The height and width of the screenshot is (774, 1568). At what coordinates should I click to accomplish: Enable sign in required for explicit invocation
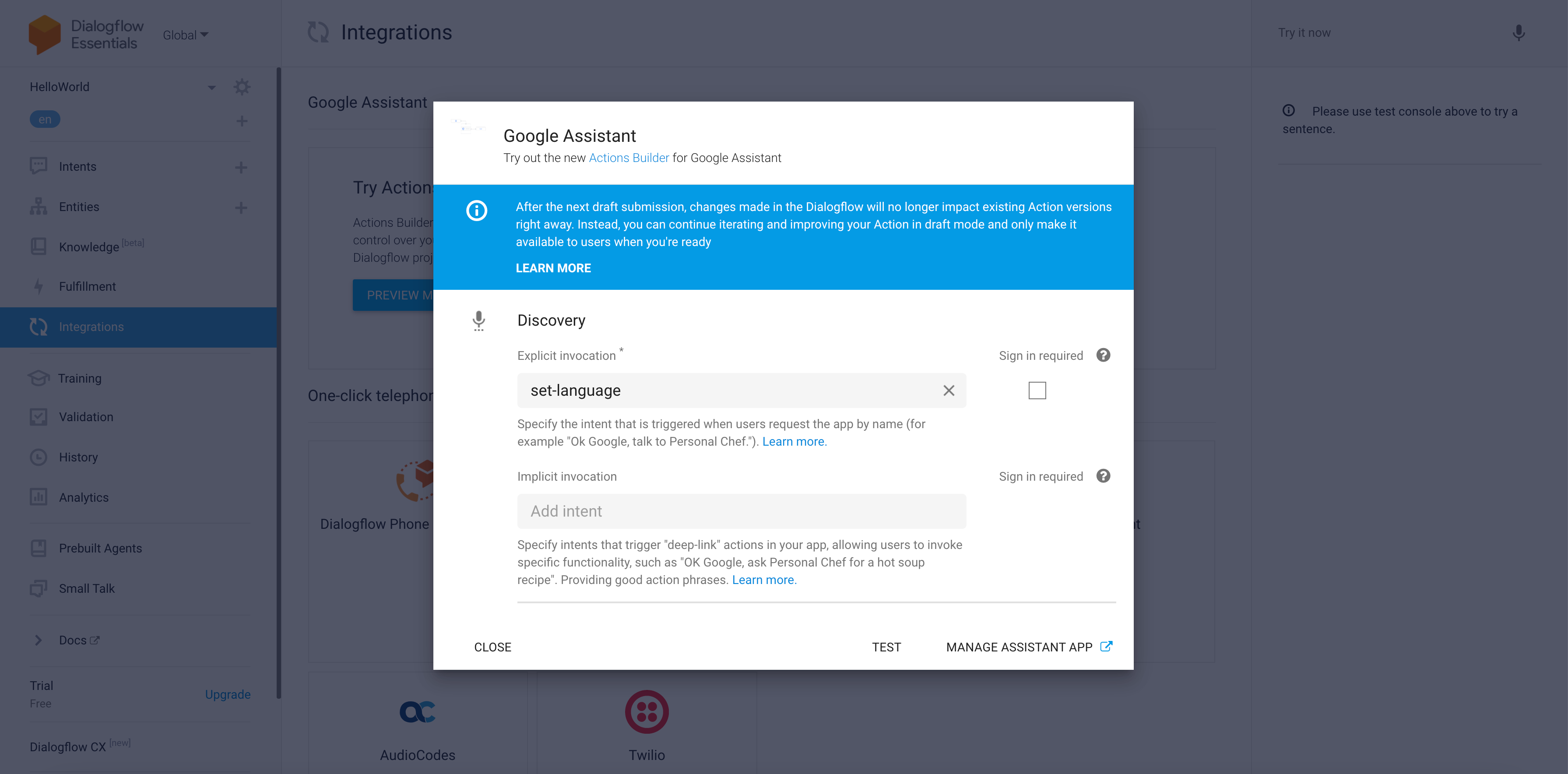click(x=1037, y=391)
